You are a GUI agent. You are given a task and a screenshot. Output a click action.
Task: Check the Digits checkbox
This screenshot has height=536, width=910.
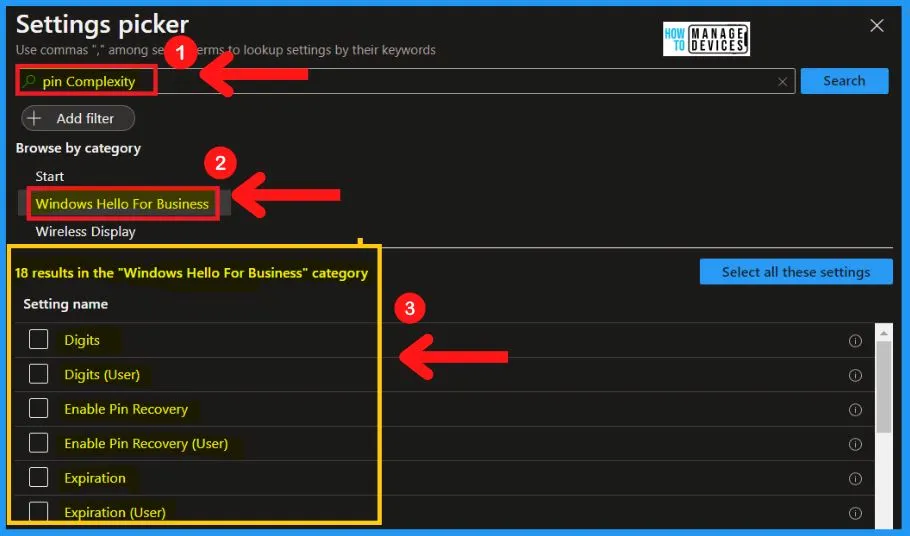pos(38,339)
